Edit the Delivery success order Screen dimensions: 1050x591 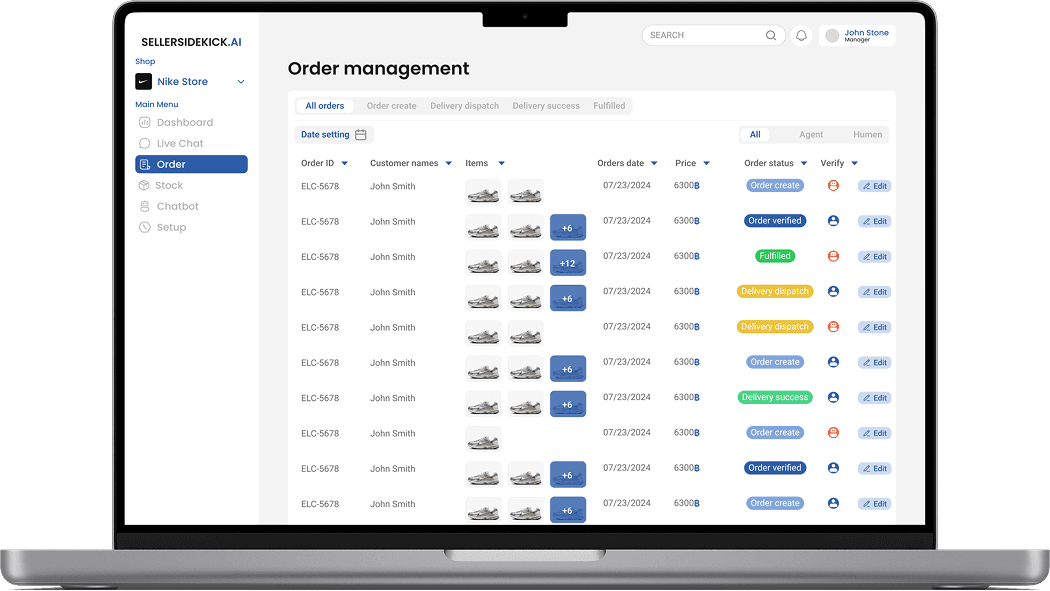point(875,398)
